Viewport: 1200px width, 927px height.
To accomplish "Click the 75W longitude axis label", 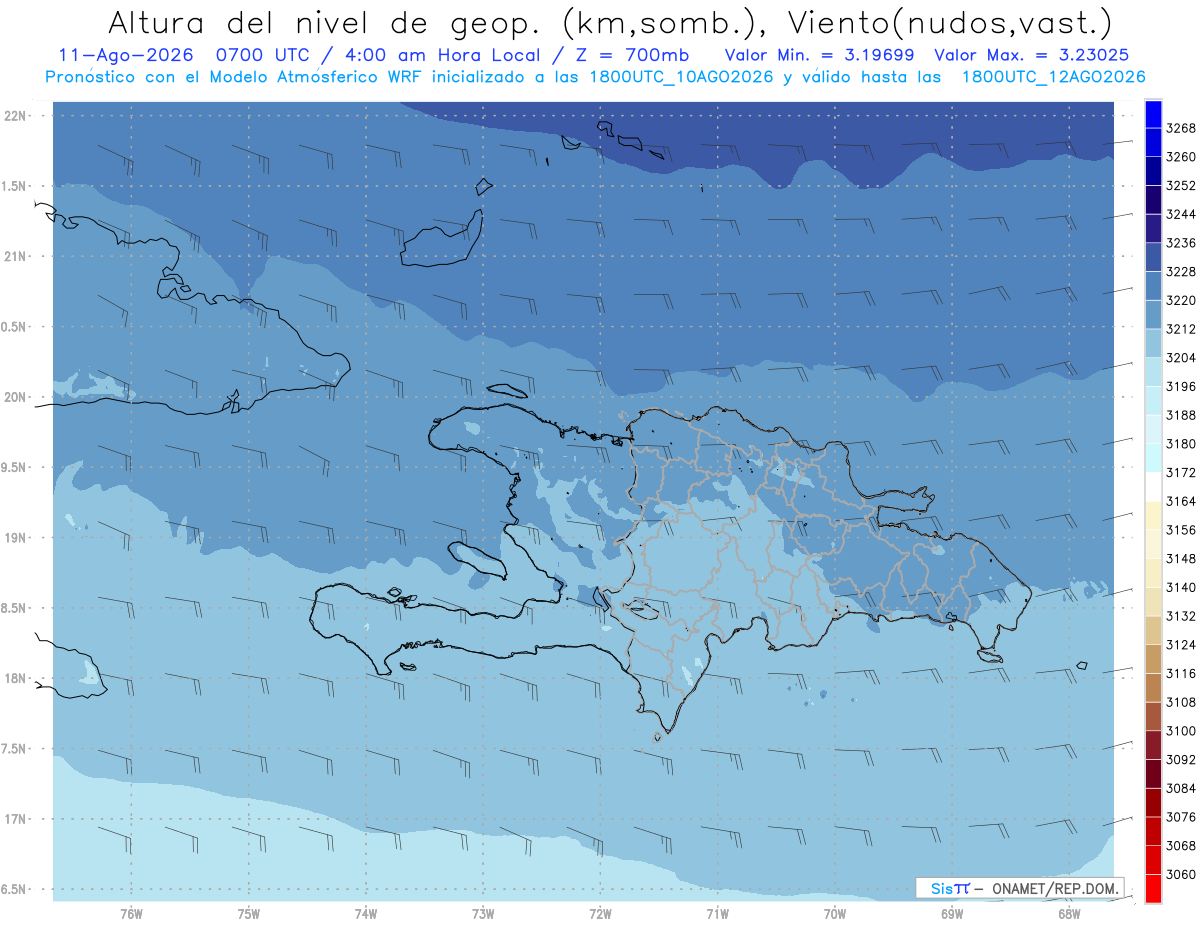I will coord(249,913).
